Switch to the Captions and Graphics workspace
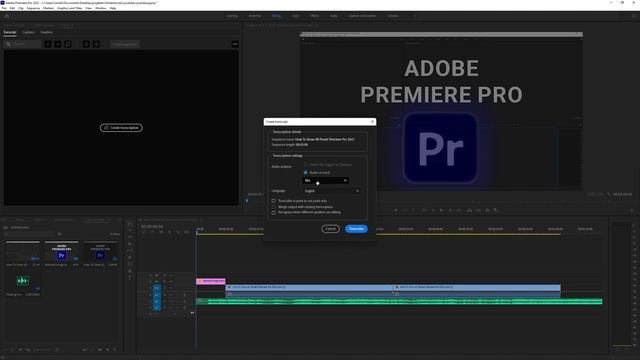 coord(362,16)
